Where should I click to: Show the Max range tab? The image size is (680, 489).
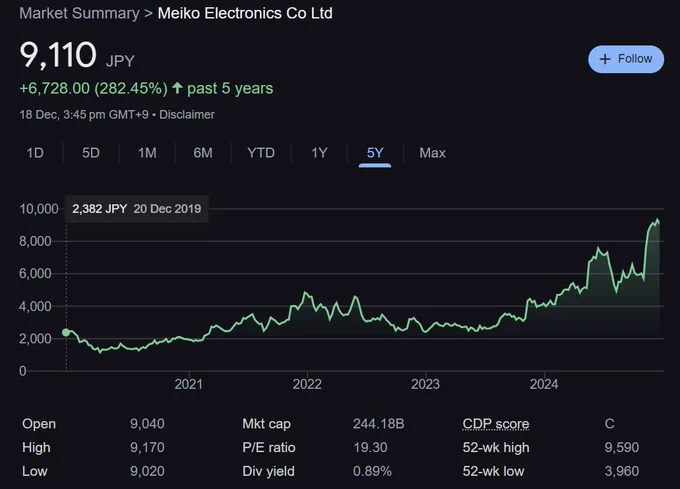click(x=432, y=153)
